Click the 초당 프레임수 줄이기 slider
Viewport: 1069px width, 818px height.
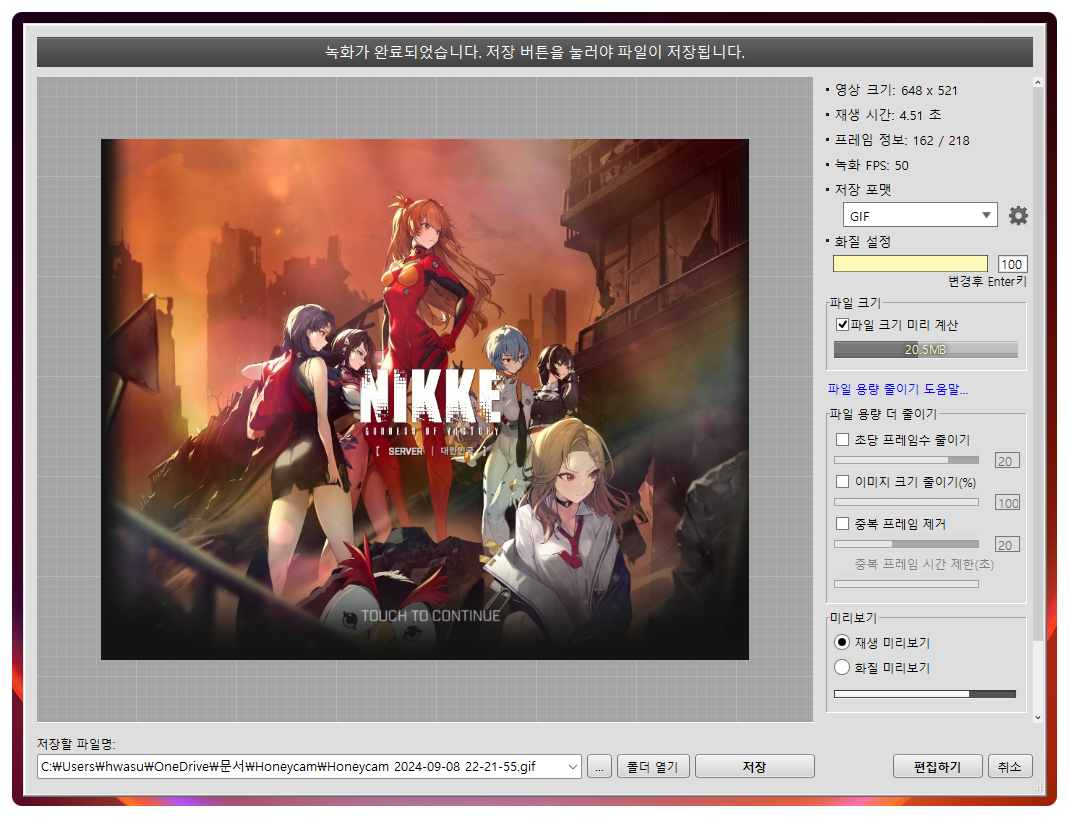coord(906,460)
